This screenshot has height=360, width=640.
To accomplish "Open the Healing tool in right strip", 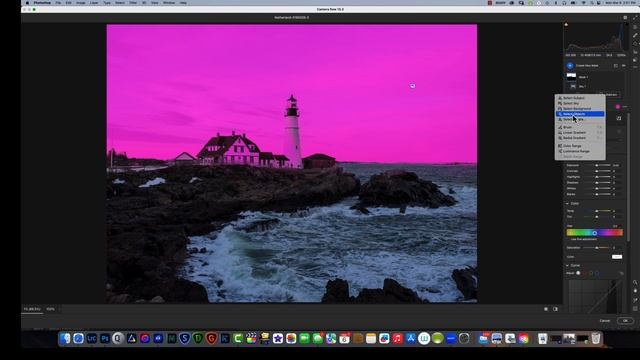I will tap(635, 35).
